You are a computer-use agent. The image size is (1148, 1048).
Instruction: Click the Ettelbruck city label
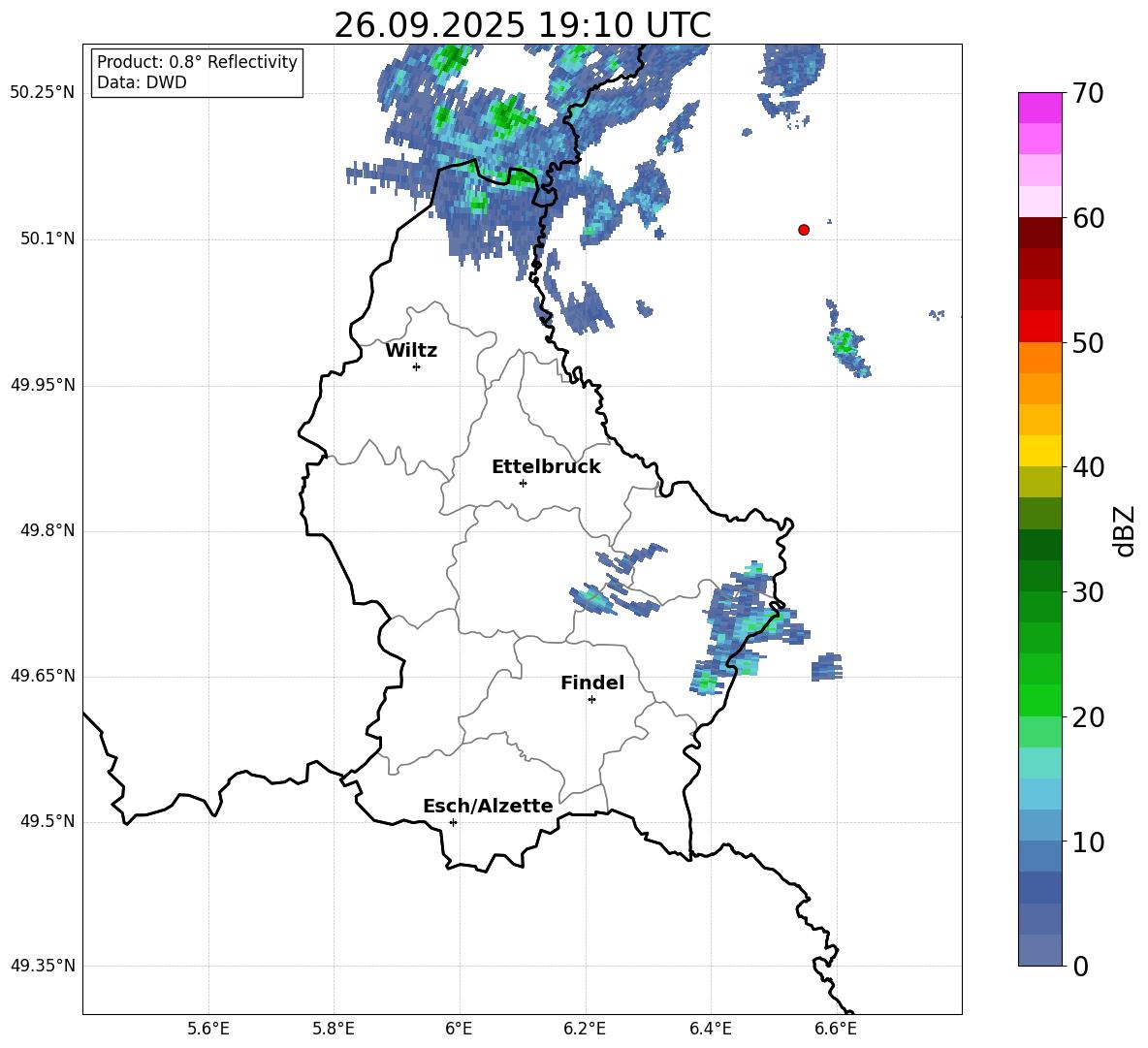(x=546, y=467)
